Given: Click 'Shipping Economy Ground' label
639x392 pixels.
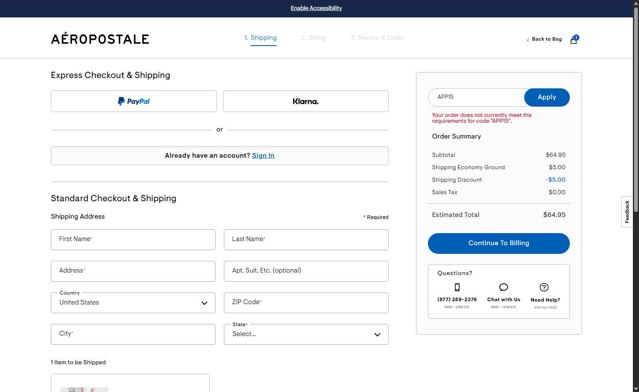Looking at the screenshot, I should click(468, 167).
